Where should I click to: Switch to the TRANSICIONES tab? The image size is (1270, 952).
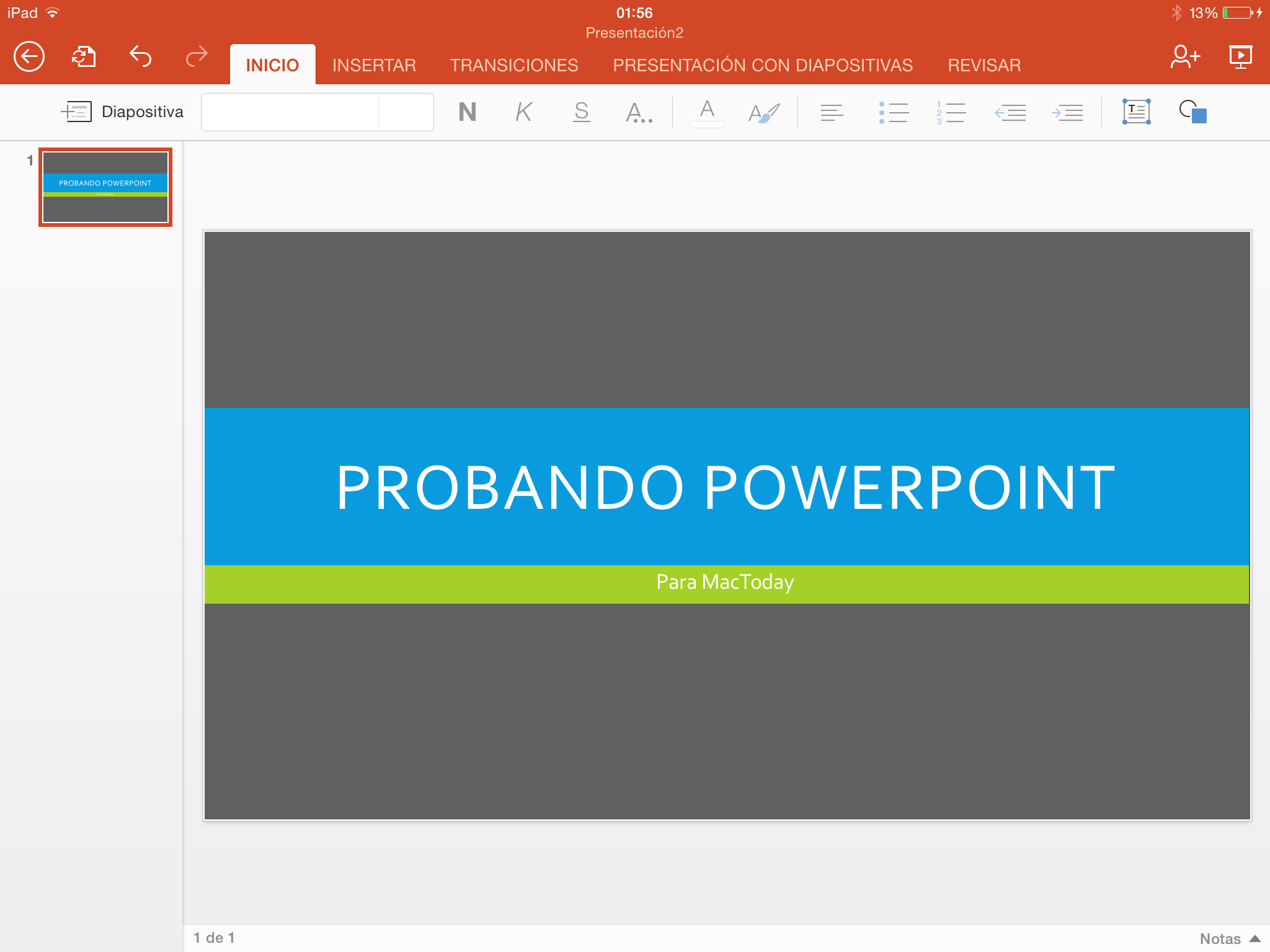[x=514, y=65]
